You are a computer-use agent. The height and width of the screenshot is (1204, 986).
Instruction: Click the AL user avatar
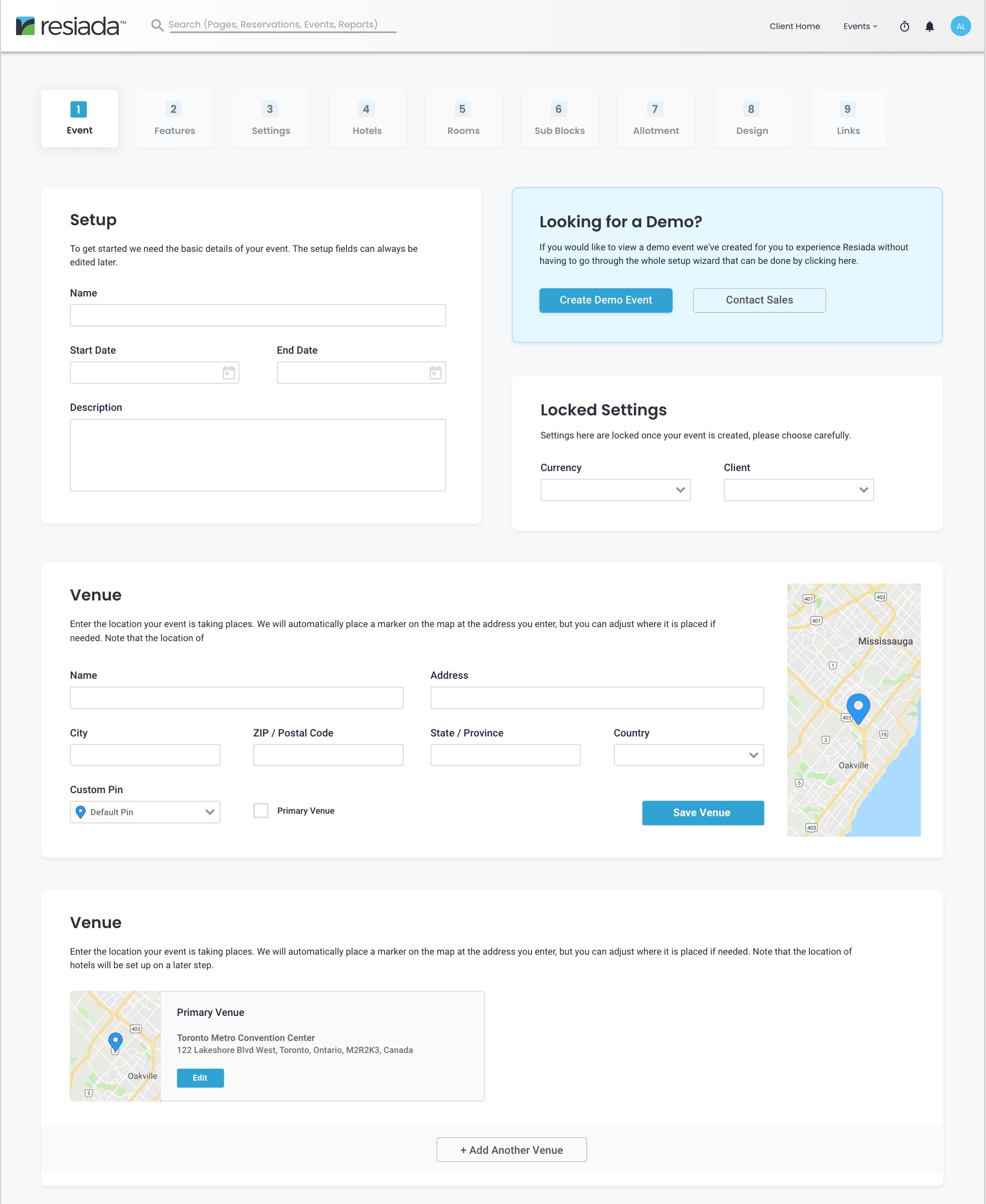pos(960,26)
